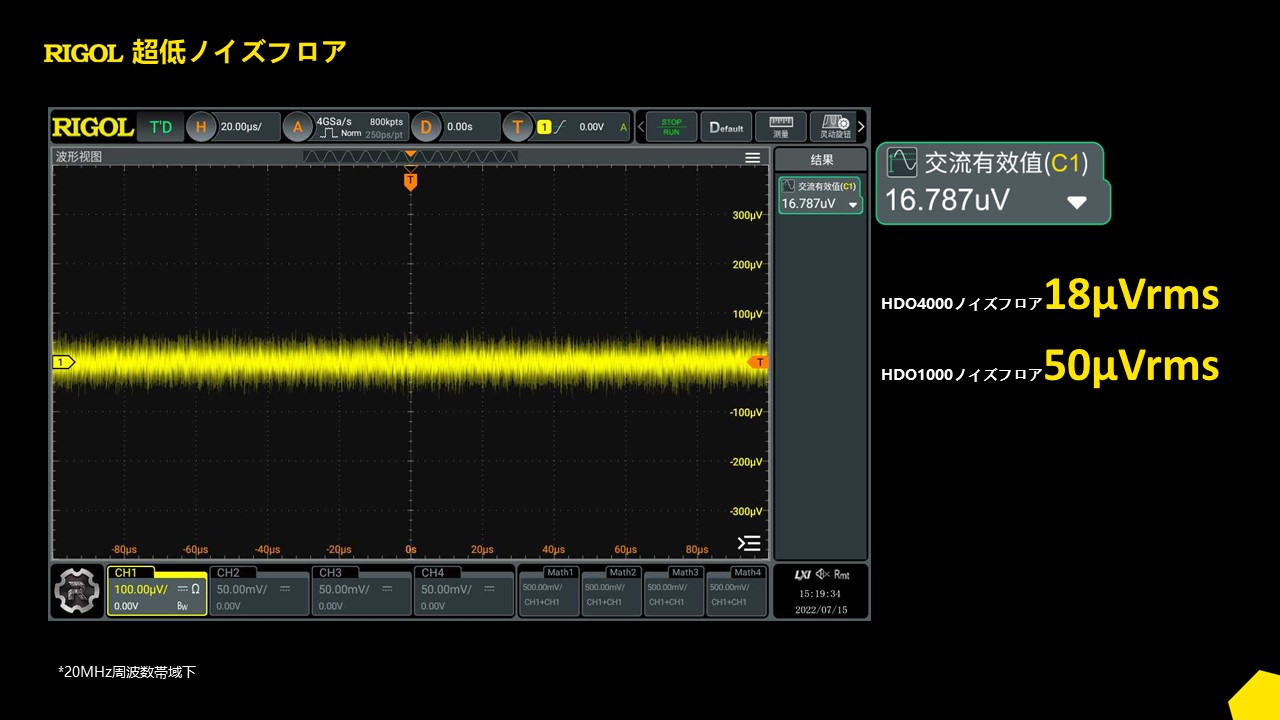The image size is (1280, 720).
Task: Open the trigger T settings button
Action: 517,127
